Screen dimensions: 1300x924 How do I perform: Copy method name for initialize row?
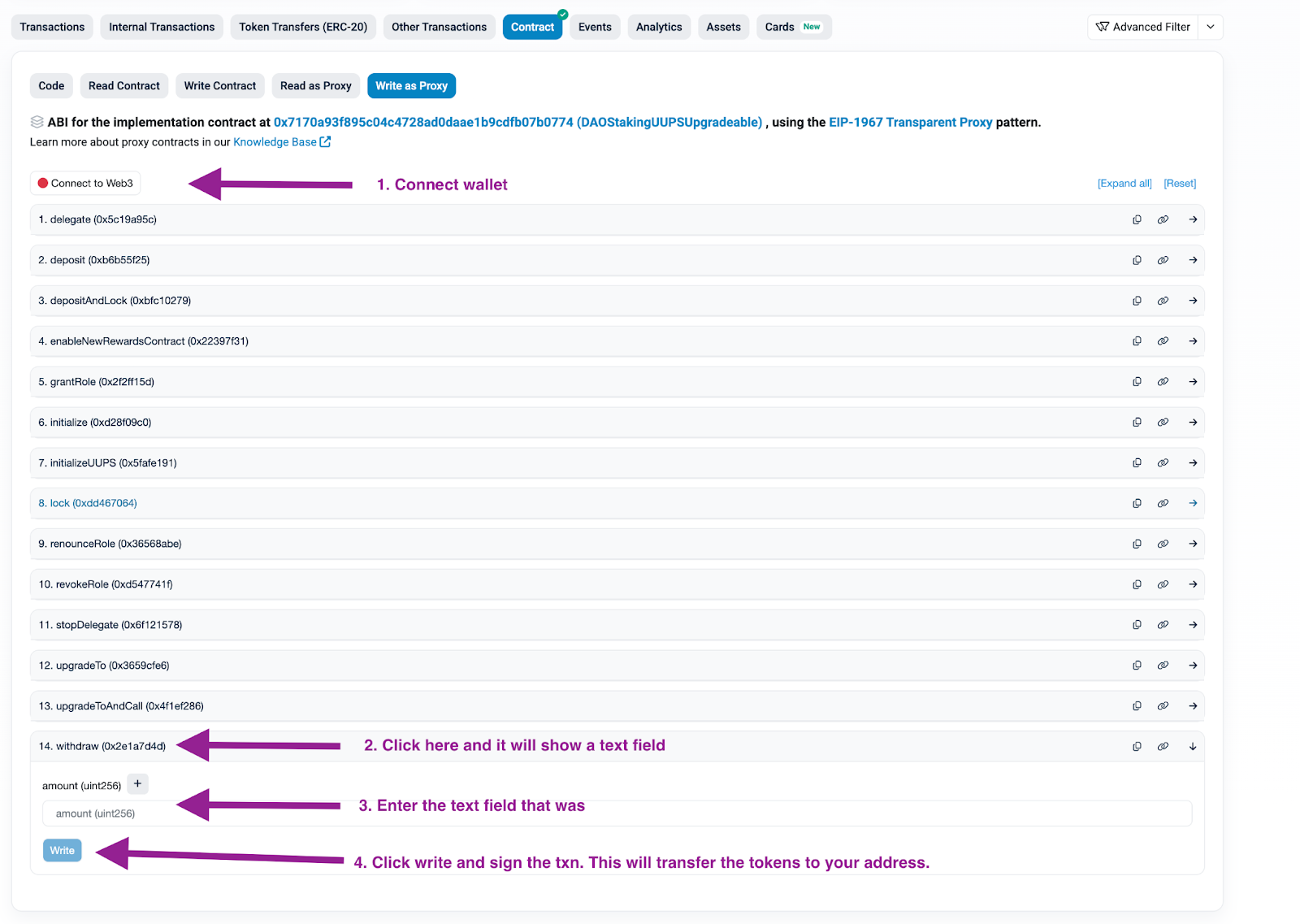coord(1137,423)
